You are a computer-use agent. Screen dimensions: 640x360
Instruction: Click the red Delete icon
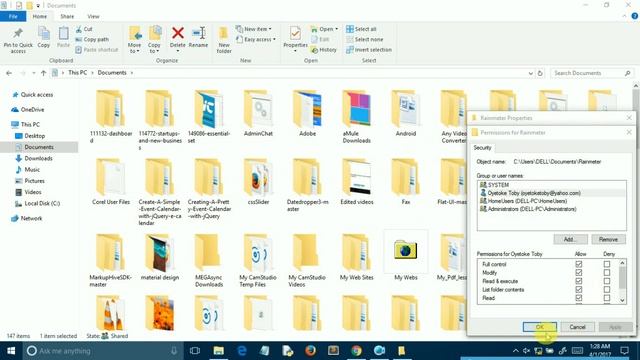pyautogui.click(x=178, y=33)
